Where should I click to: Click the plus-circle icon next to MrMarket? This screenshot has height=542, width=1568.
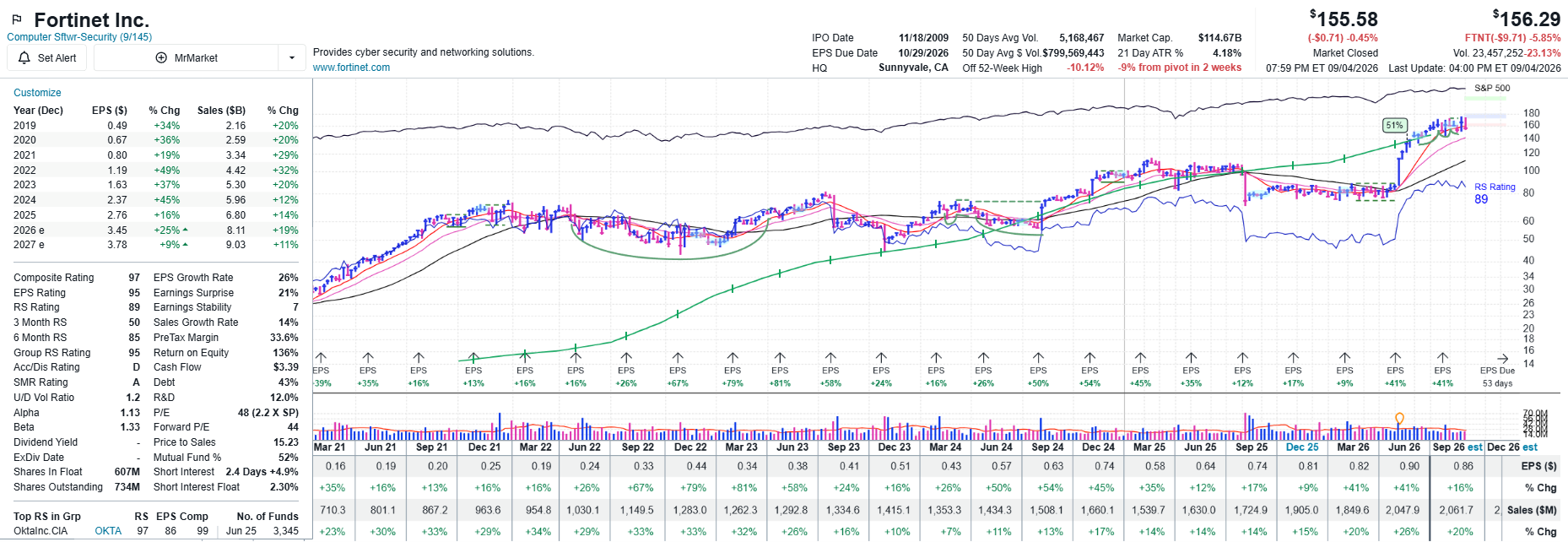point(161,58)
